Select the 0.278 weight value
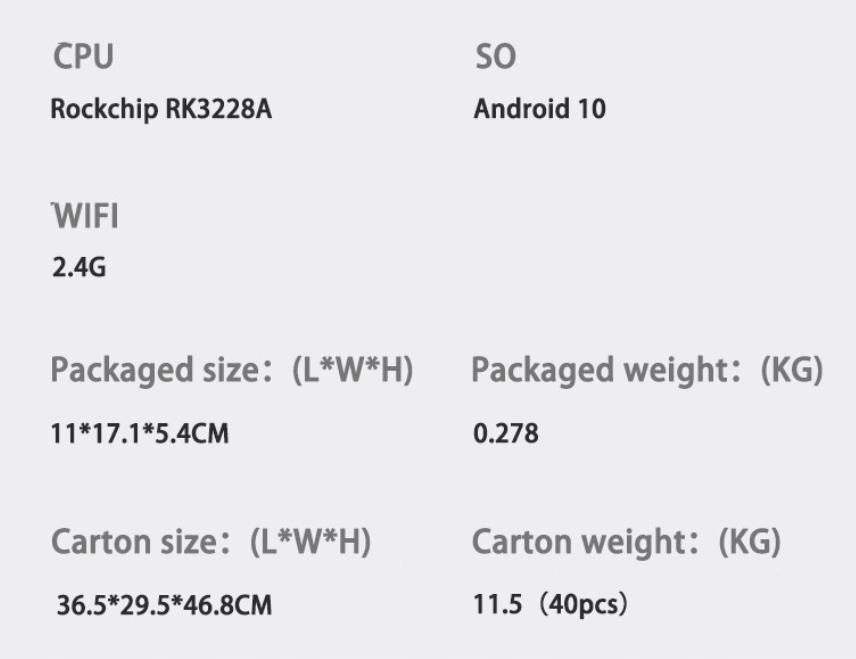The image size is (856, 659). point(506,434)
